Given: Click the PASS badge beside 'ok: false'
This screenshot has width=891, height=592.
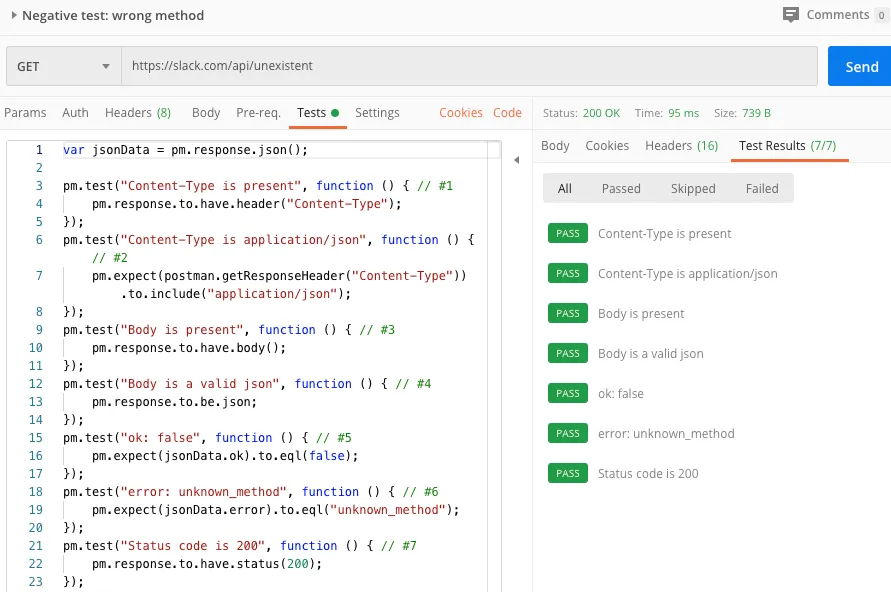Looking at the screenshot, I should 568,393.
